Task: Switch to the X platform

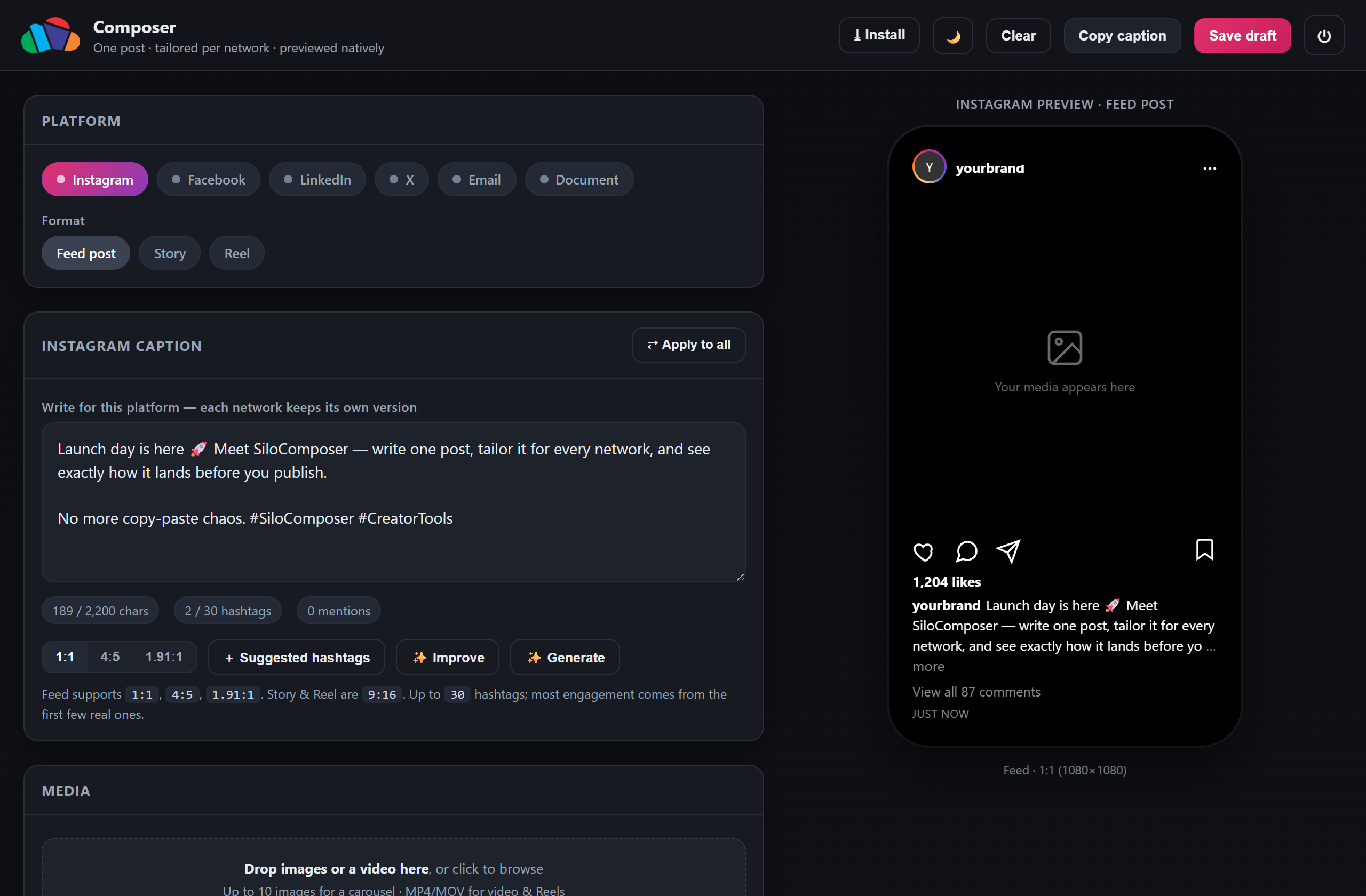Action: [402, 180]
